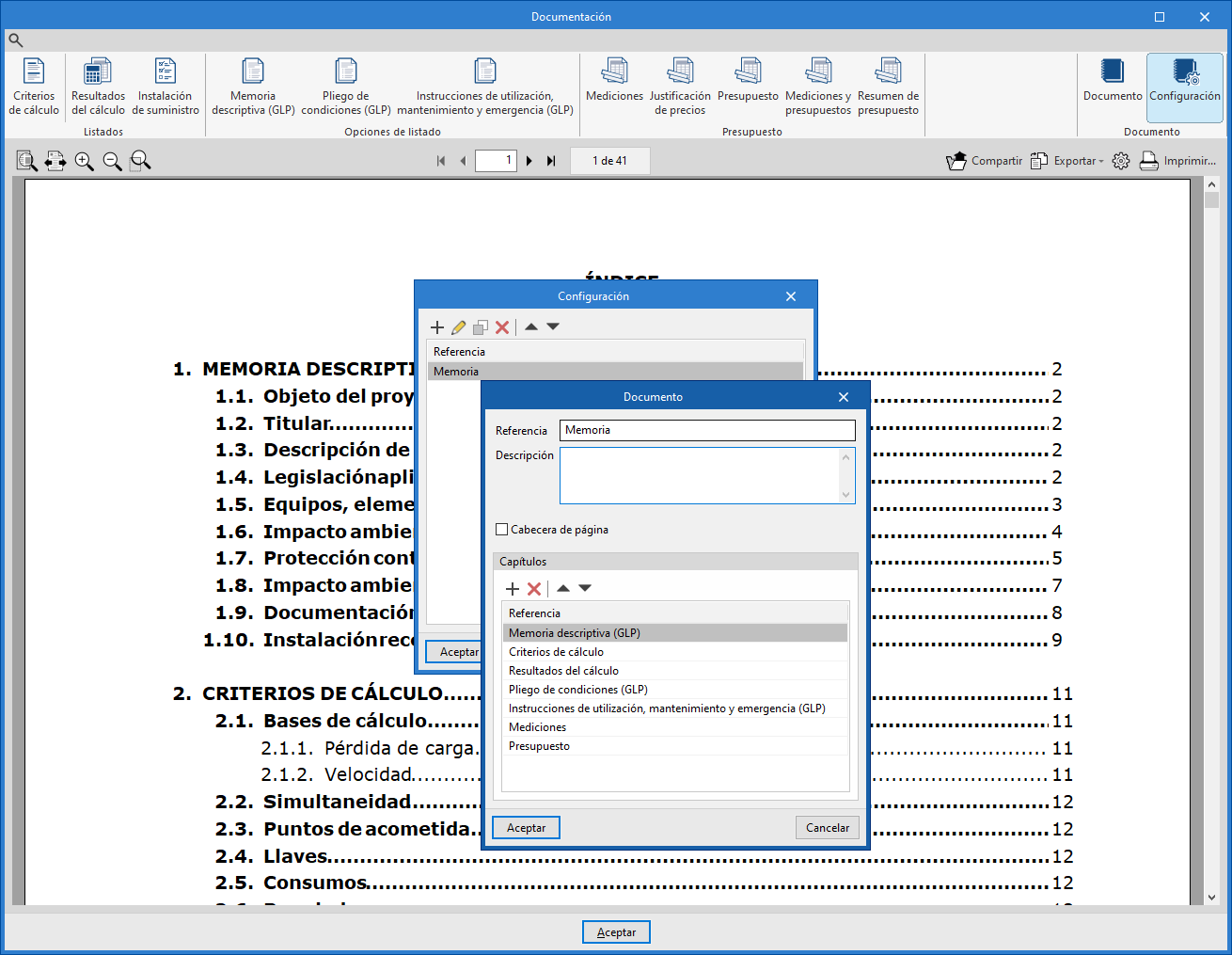Add a new chapter in Capítulos

point(513,589)
